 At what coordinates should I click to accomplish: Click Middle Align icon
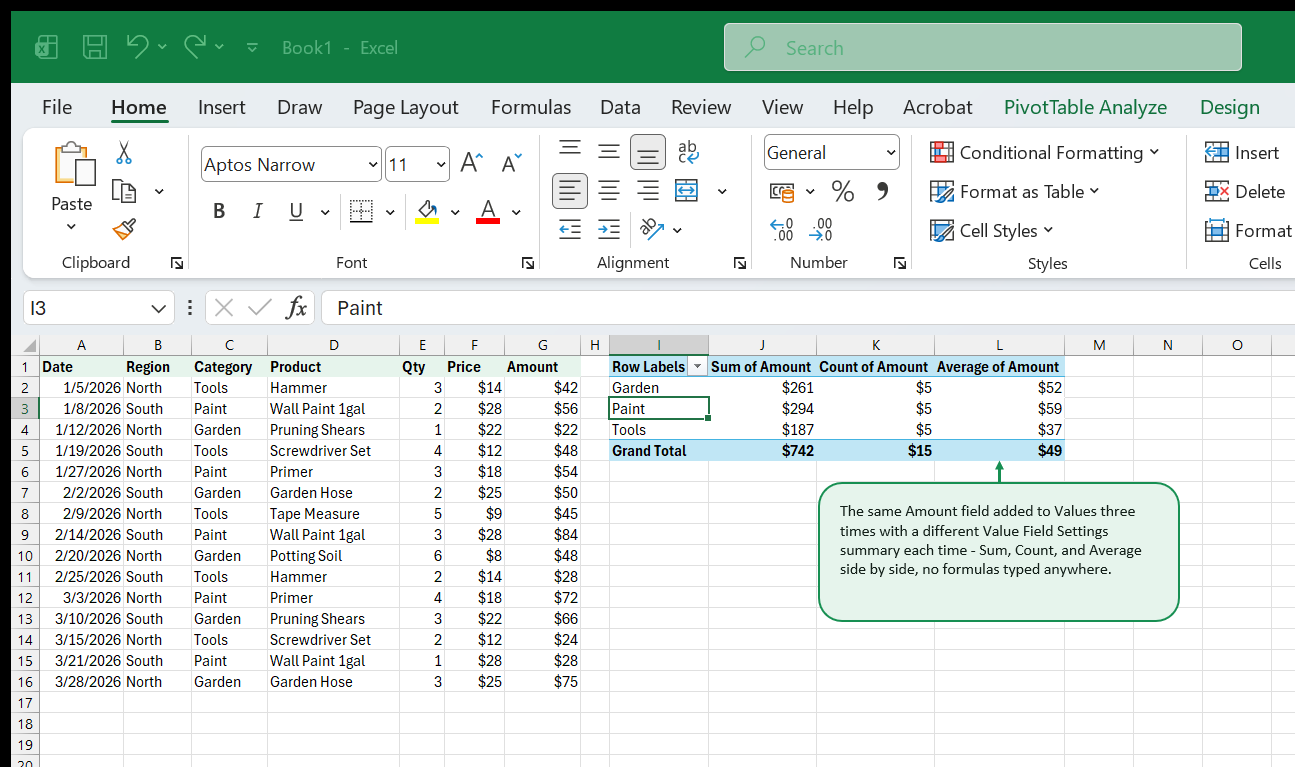point(609,151)
